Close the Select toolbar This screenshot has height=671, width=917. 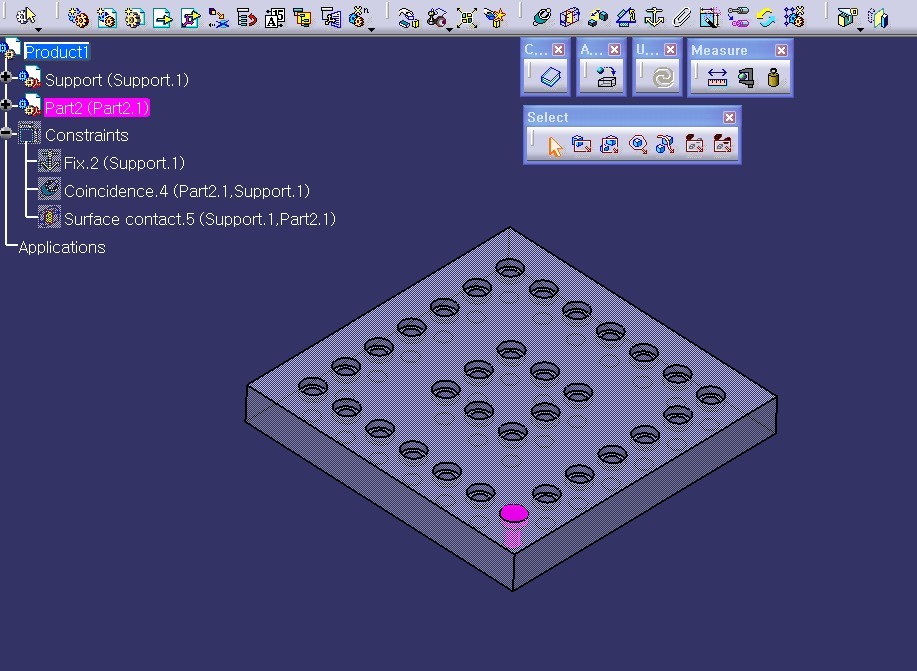point(729,117)
